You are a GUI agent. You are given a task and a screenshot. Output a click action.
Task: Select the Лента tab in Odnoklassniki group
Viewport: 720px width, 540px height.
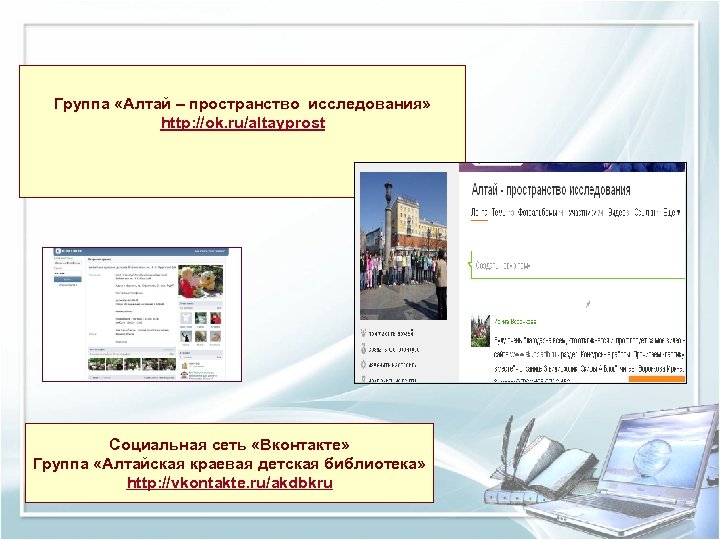[479, 213]
